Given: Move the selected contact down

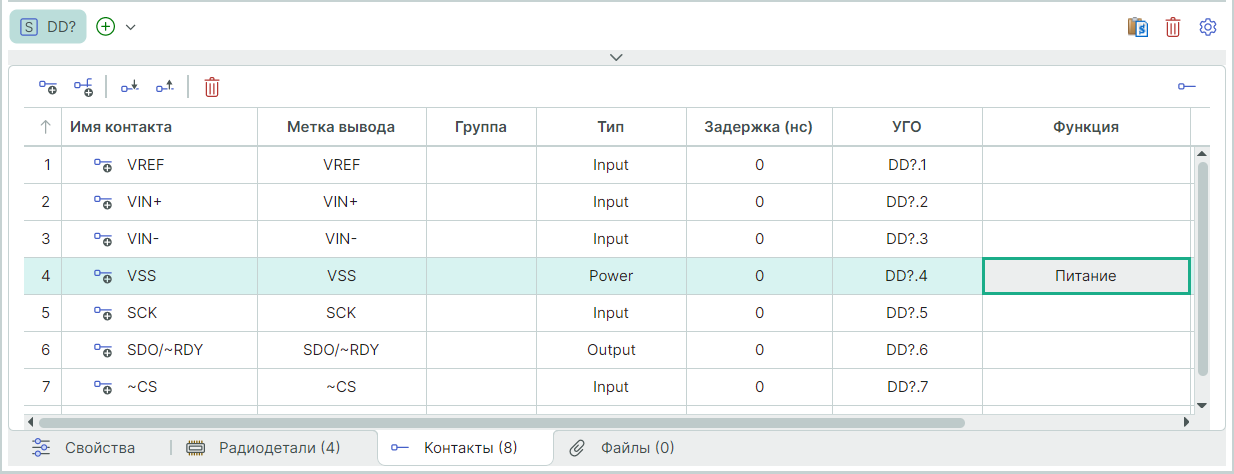Looking at the screenshot, I should click(129, 87).
